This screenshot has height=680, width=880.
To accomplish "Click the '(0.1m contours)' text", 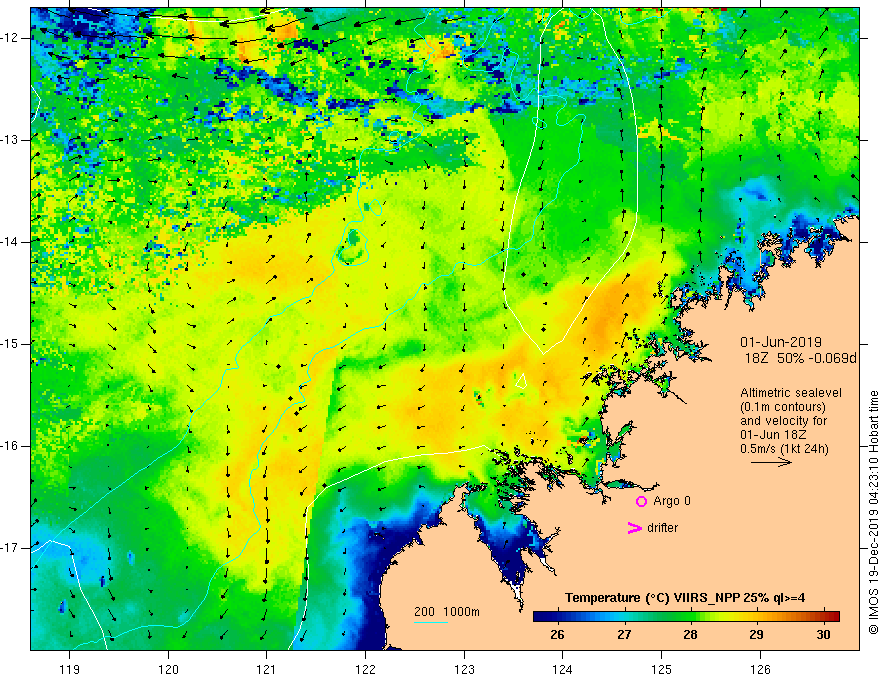I will (783, 407).
